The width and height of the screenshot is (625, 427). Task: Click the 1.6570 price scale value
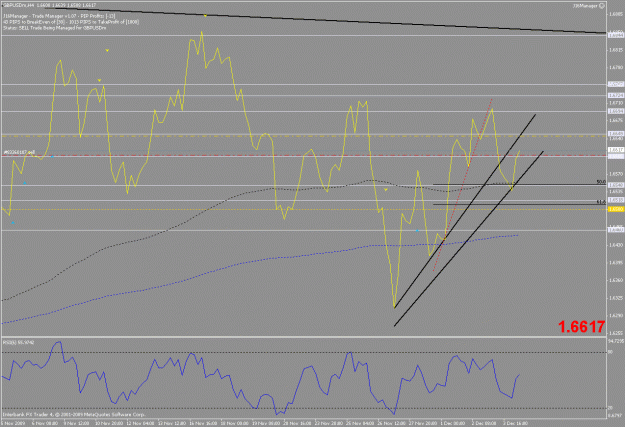tap(616, 174)
